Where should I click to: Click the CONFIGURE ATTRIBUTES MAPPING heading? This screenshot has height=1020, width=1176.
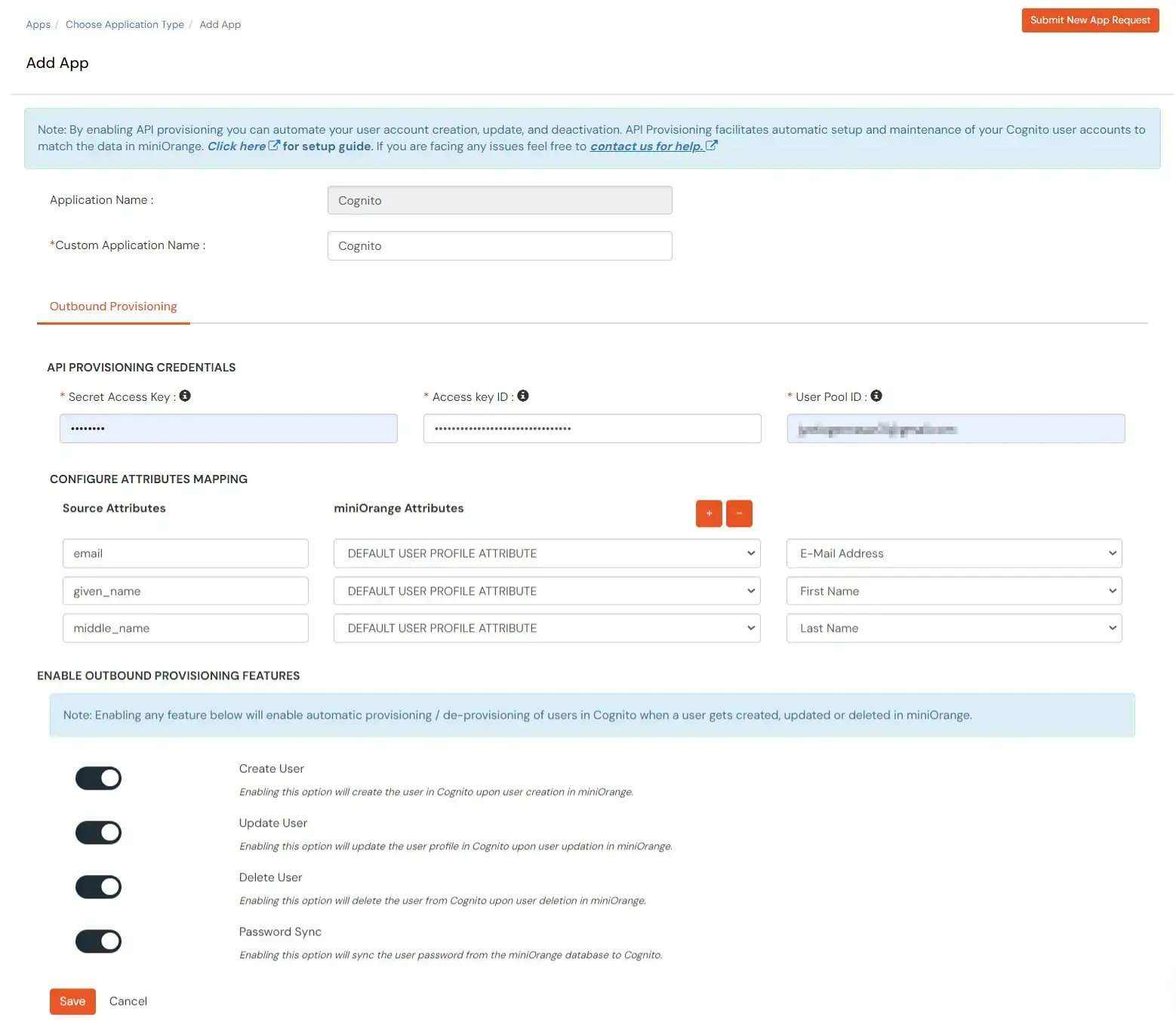coord(149,479)
